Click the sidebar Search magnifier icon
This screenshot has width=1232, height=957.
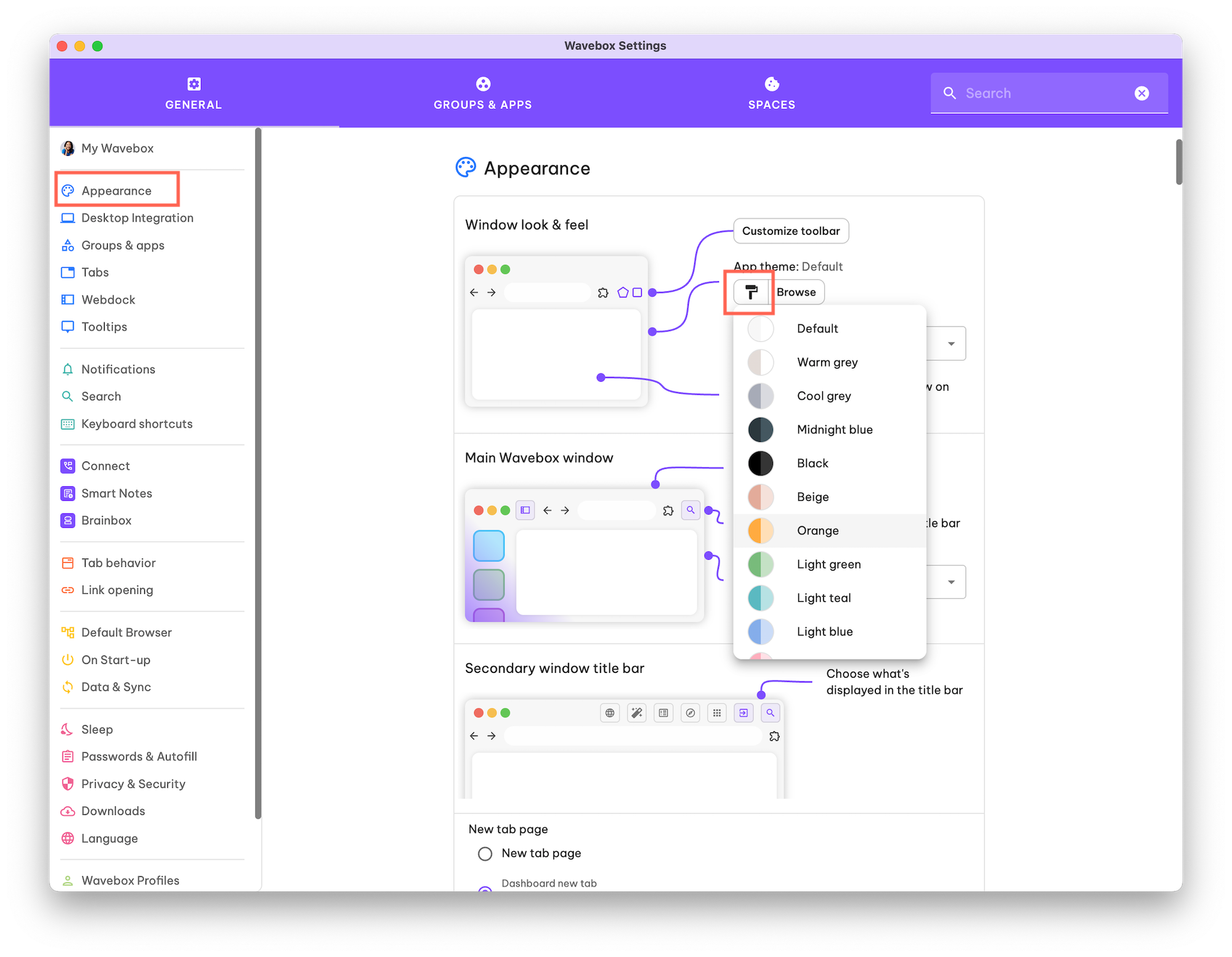68,396
